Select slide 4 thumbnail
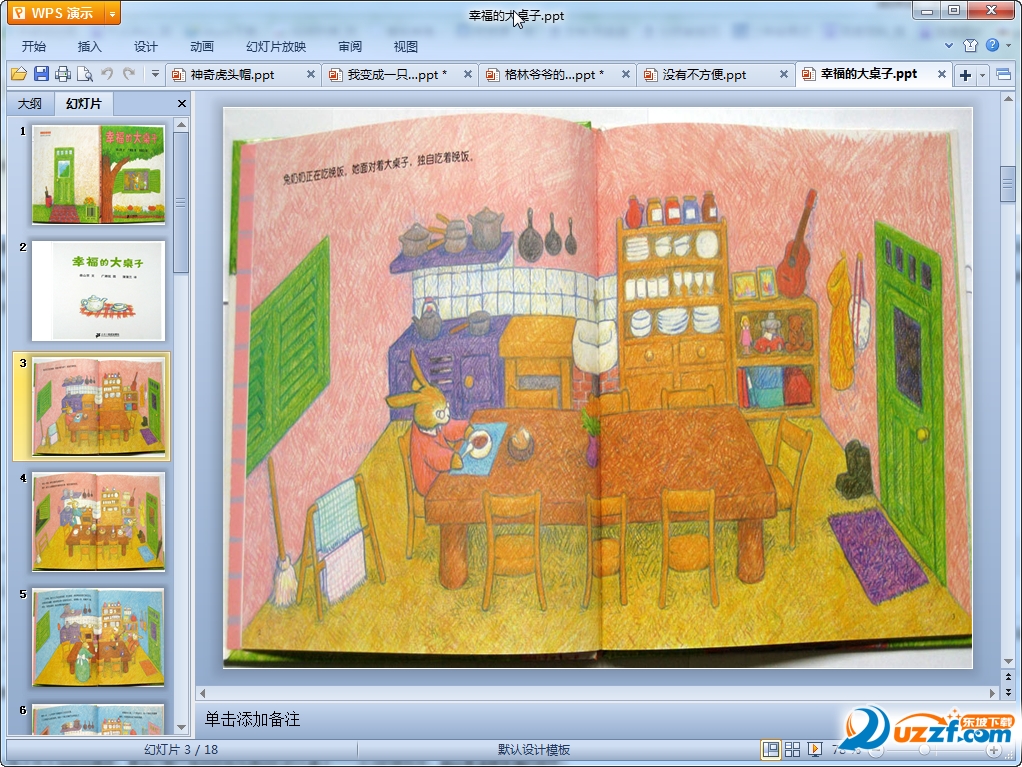 pos(98,522)
